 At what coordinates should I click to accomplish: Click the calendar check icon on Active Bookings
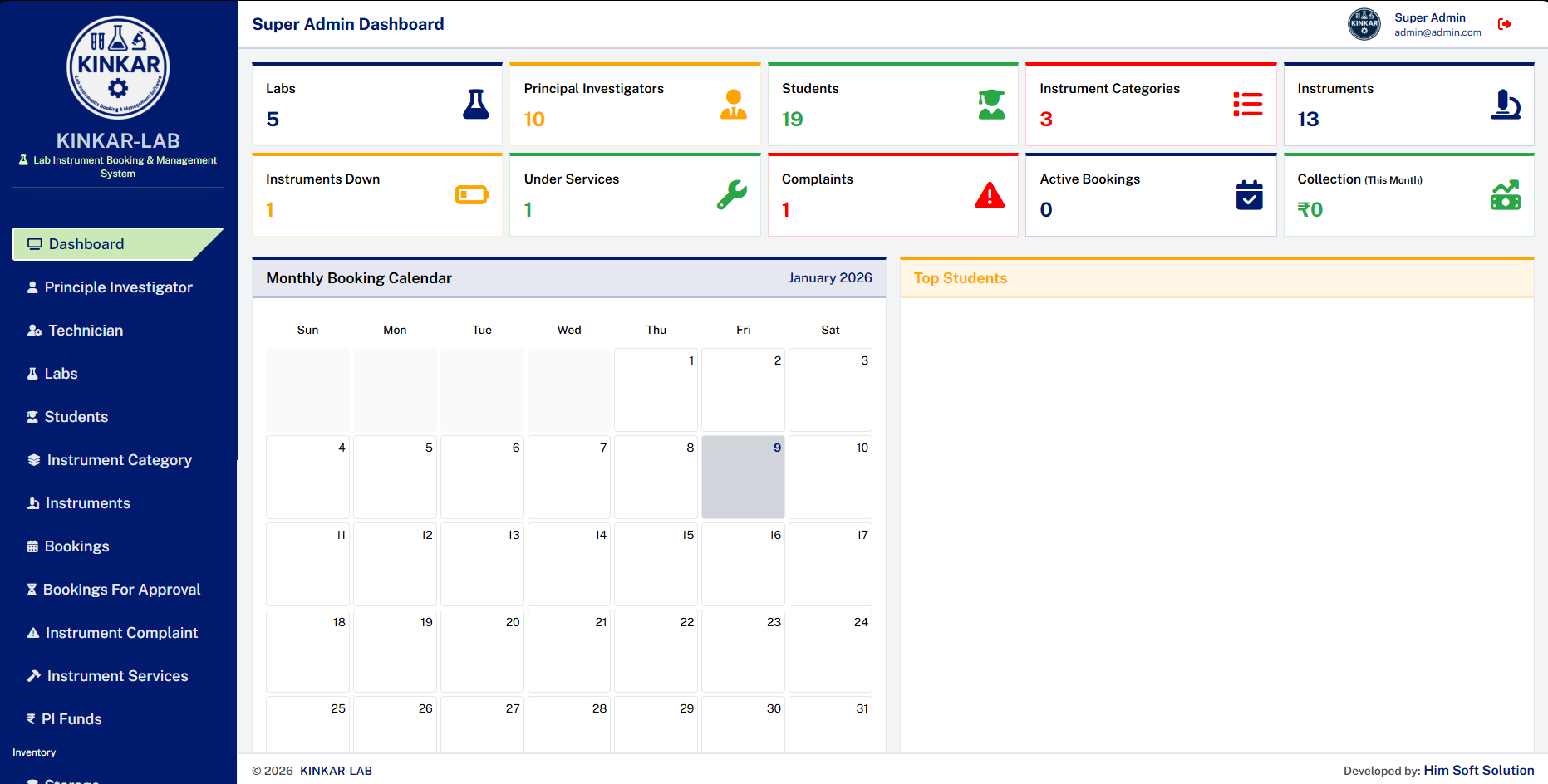[x=1249, y=195]
